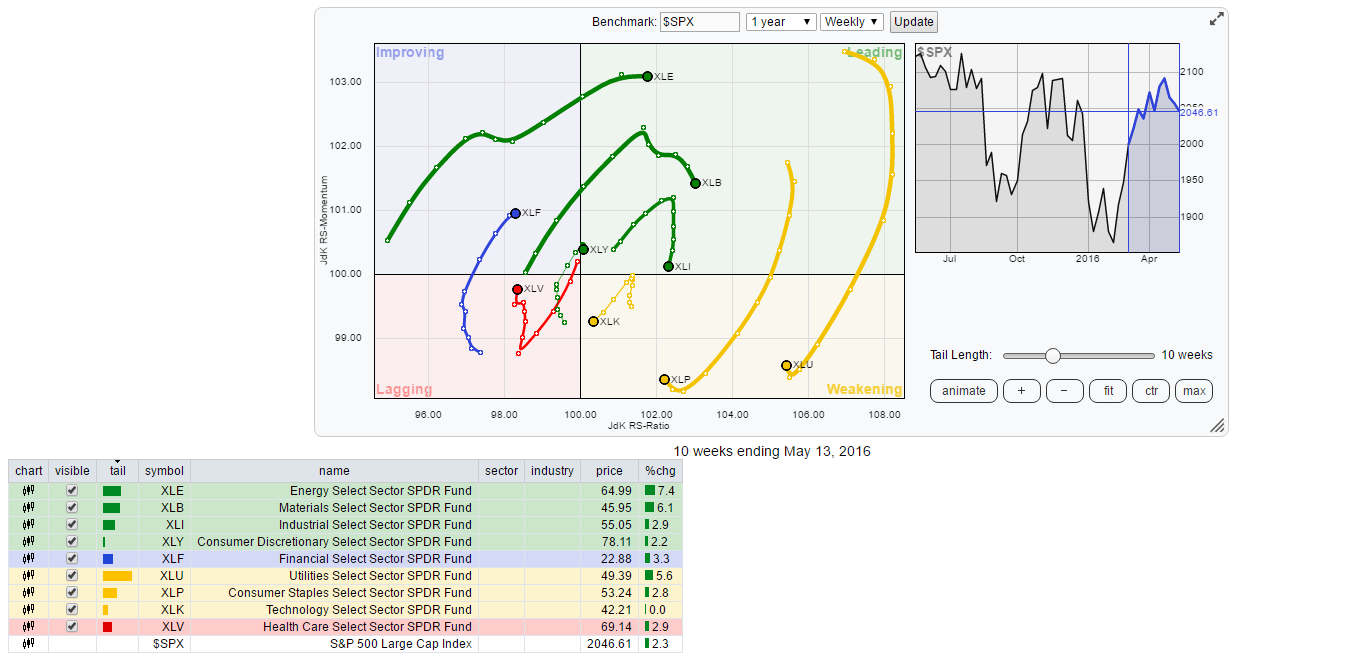The width and height of the screenshot is (1355, 661).
Task: Sort table by industry column header
Action: tap(552, 471)
